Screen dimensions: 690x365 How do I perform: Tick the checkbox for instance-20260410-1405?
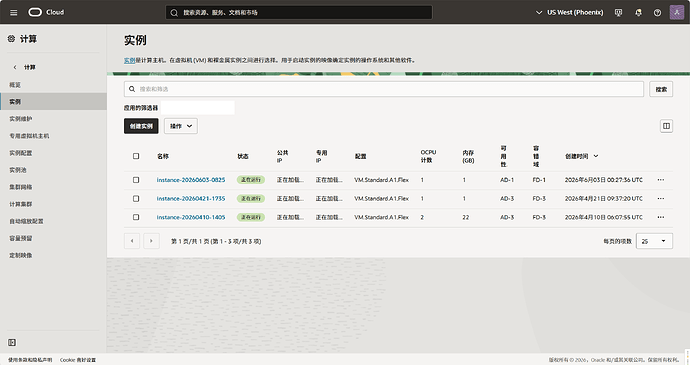coord(136,217)
